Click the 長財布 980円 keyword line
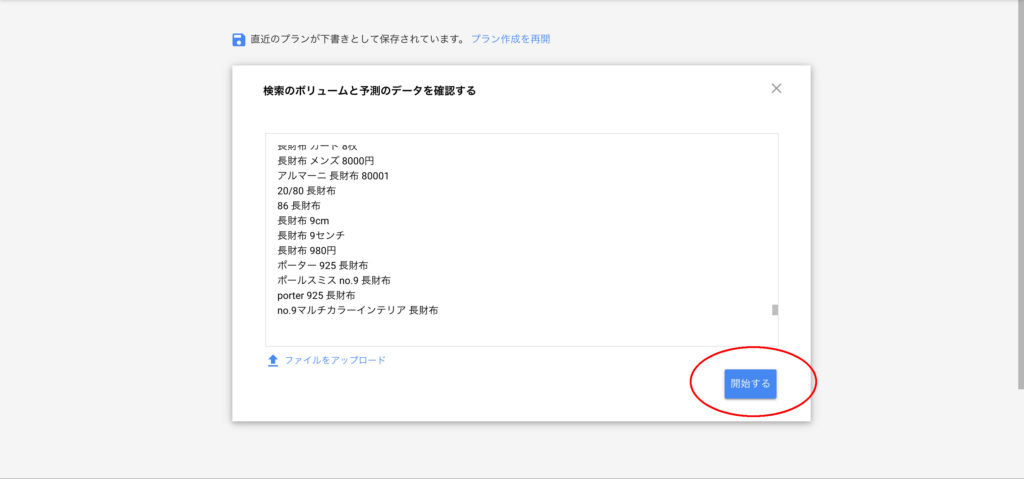 pos(306,251)
